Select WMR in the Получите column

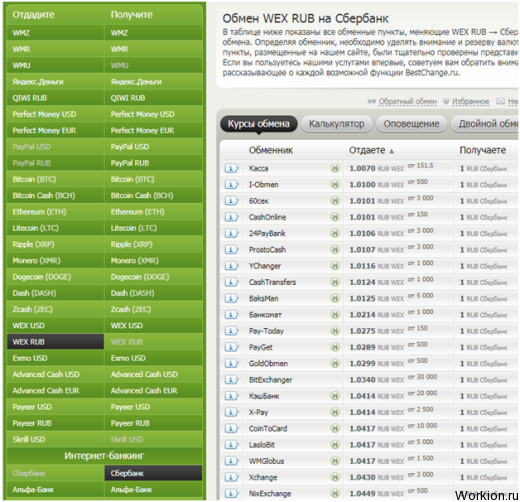tap(153, 49)
